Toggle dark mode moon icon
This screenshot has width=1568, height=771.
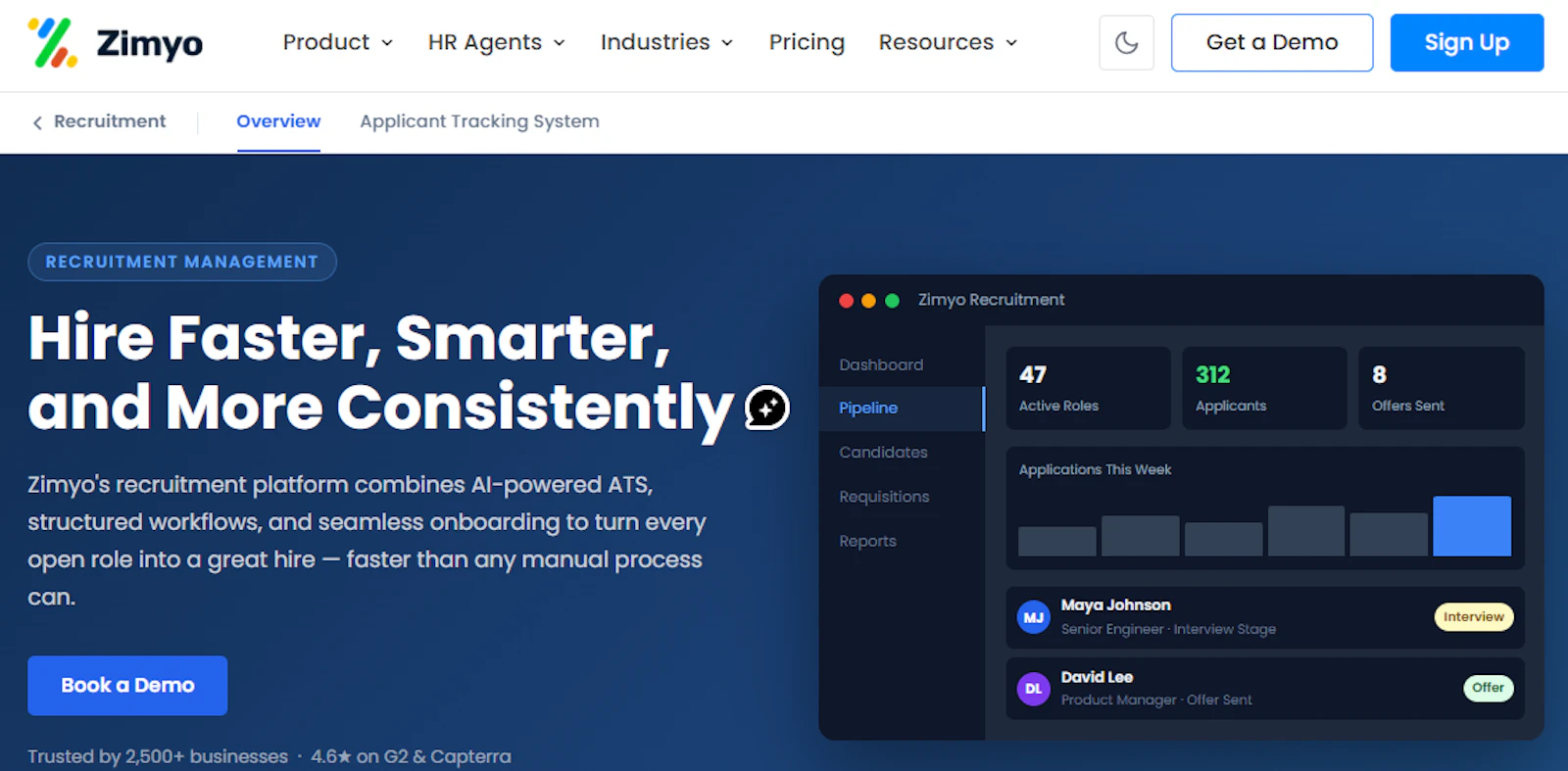(1126, 42)
